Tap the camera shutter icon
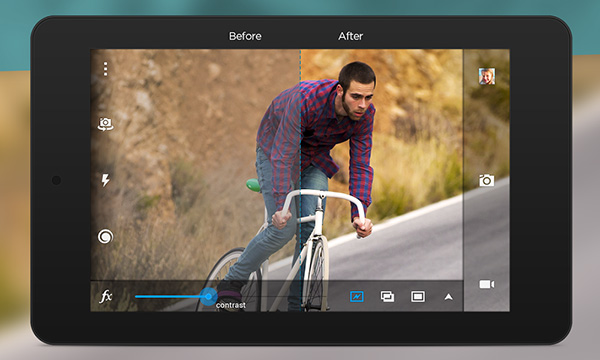The image size is (600, 360). (487, 180)
